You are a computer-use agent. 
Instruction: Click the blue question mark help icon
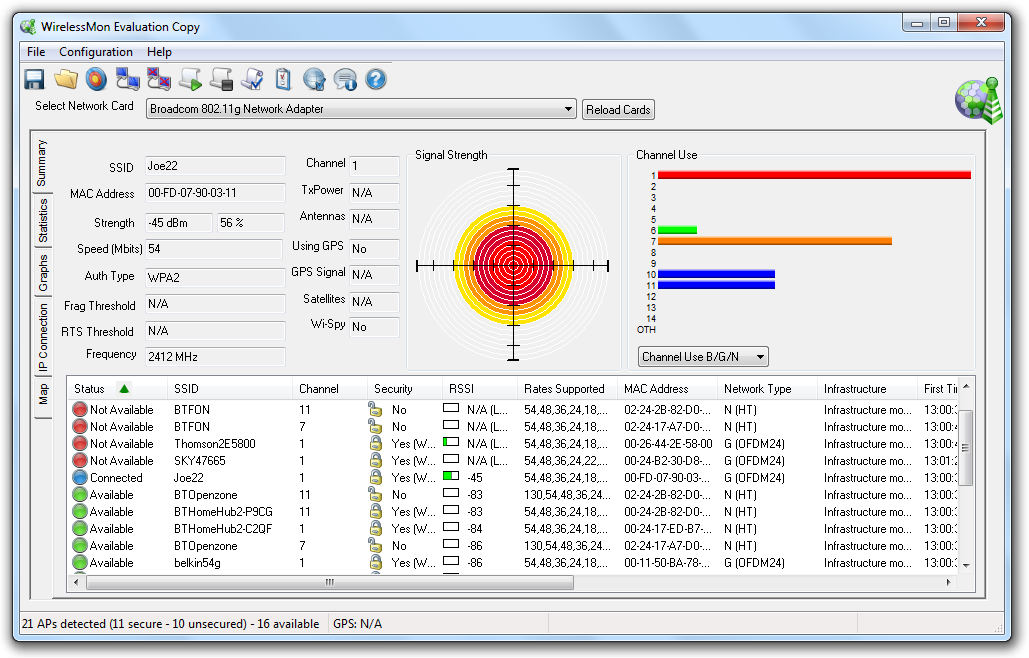coord(376,79)
